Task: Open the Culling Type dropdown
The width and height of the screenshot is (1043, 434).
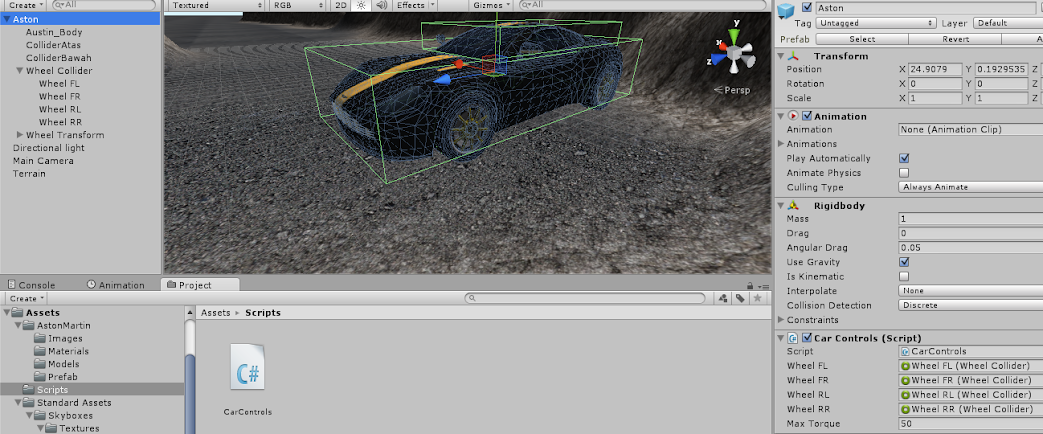Action: (x=969, y=187)
